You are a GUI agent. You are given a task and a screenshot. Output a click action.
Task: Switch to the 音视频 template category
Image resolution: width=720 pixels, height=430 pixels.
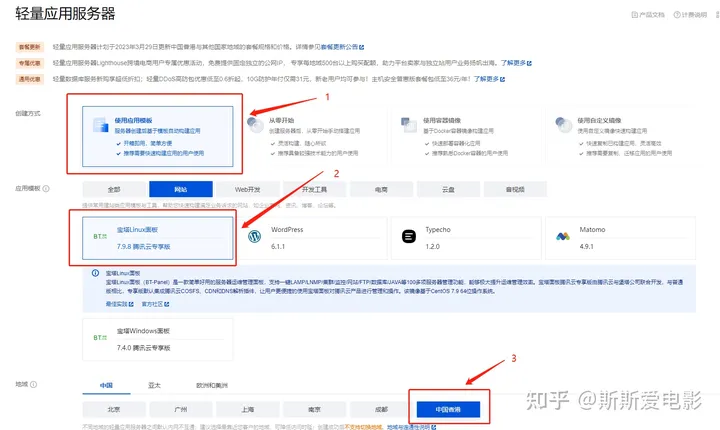515,189
